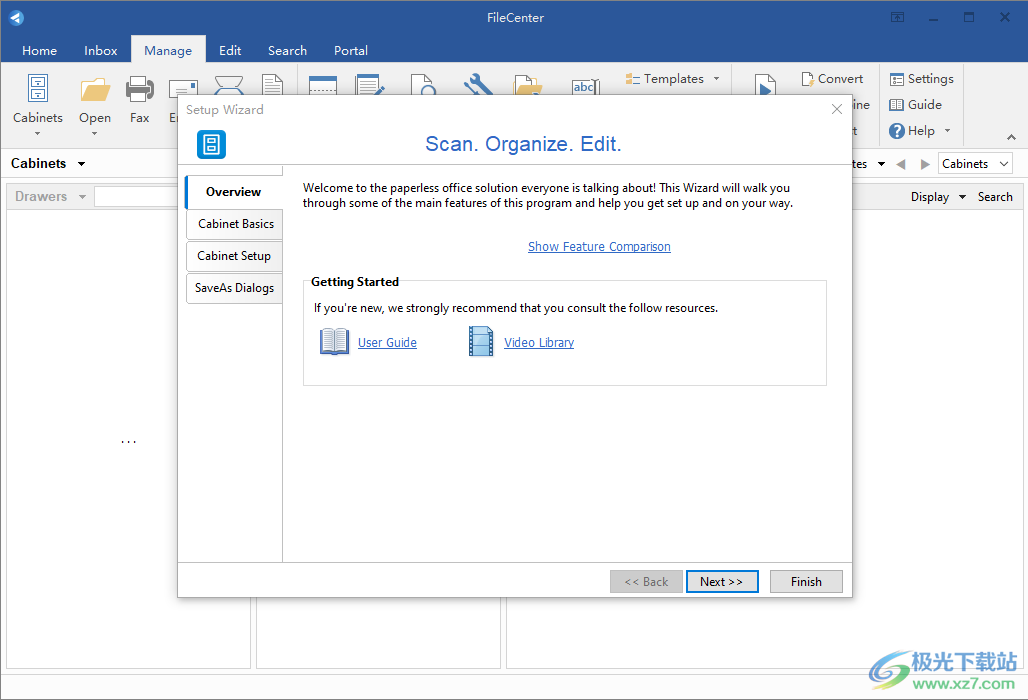Click the Next >> button

[x=722, y=581]
